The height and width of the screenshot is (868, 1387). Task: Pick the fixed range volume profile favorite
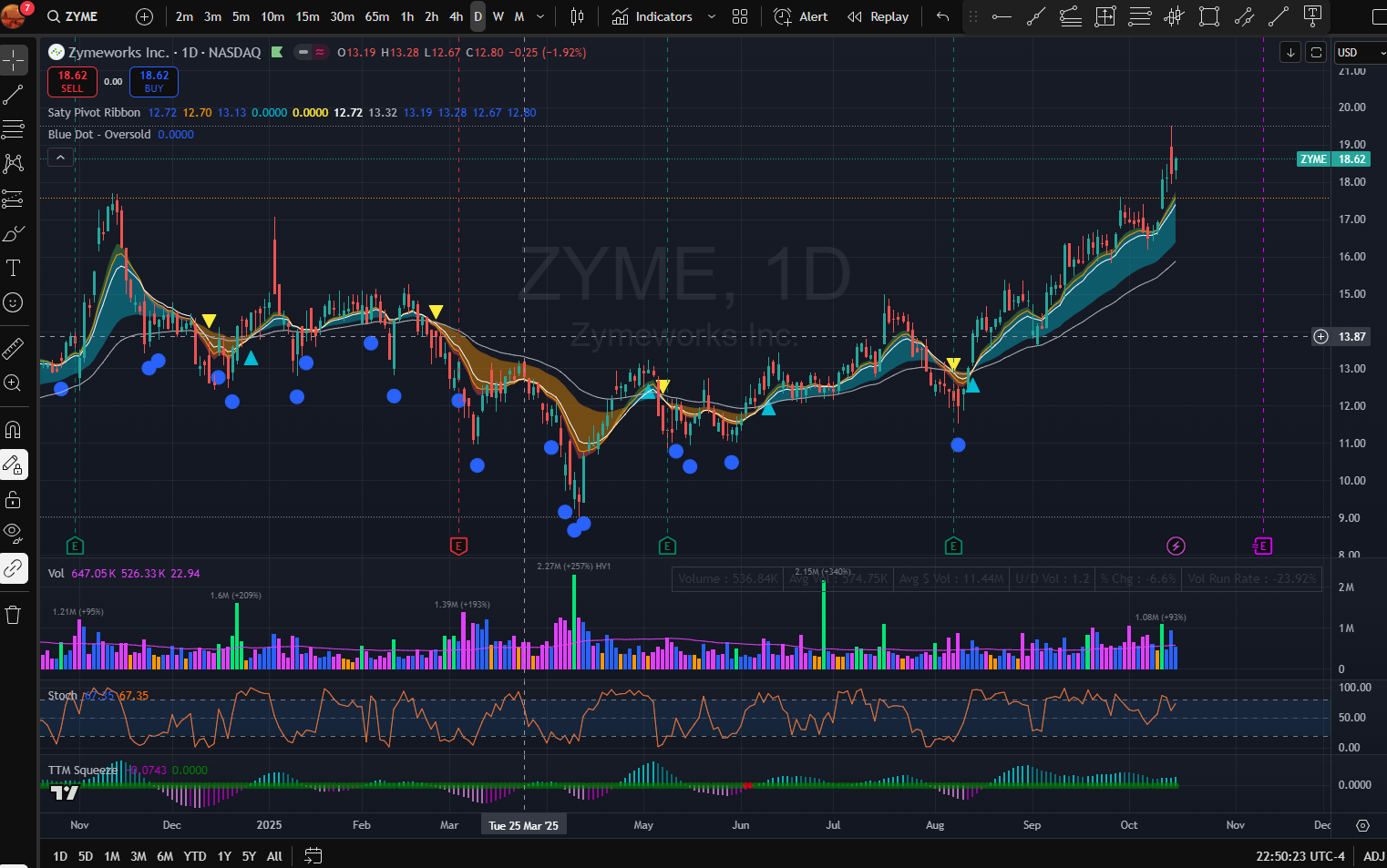point(1175,16)
